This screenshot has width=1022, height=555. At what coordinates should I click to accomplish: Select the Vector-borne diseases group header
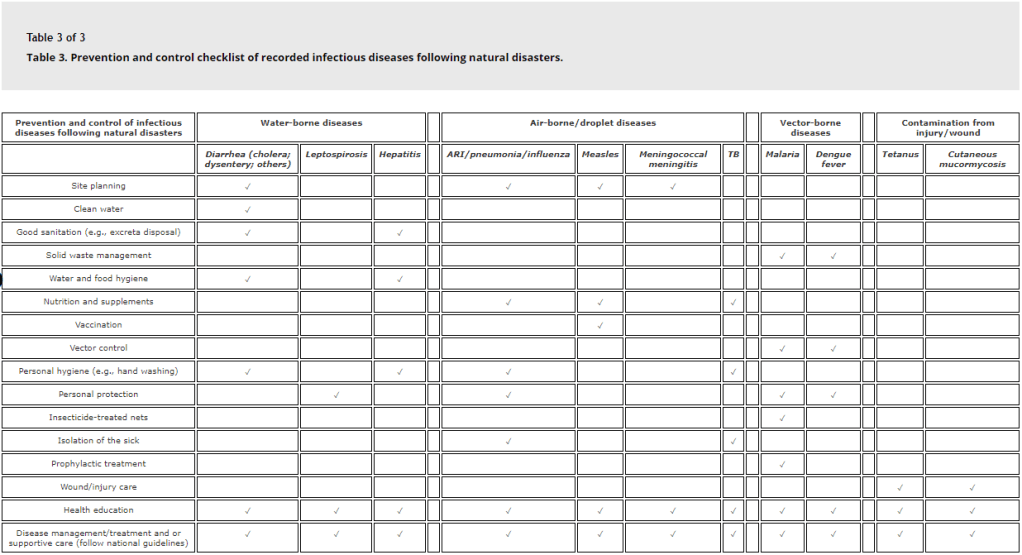pyautogui.click(x=810, y=128)
